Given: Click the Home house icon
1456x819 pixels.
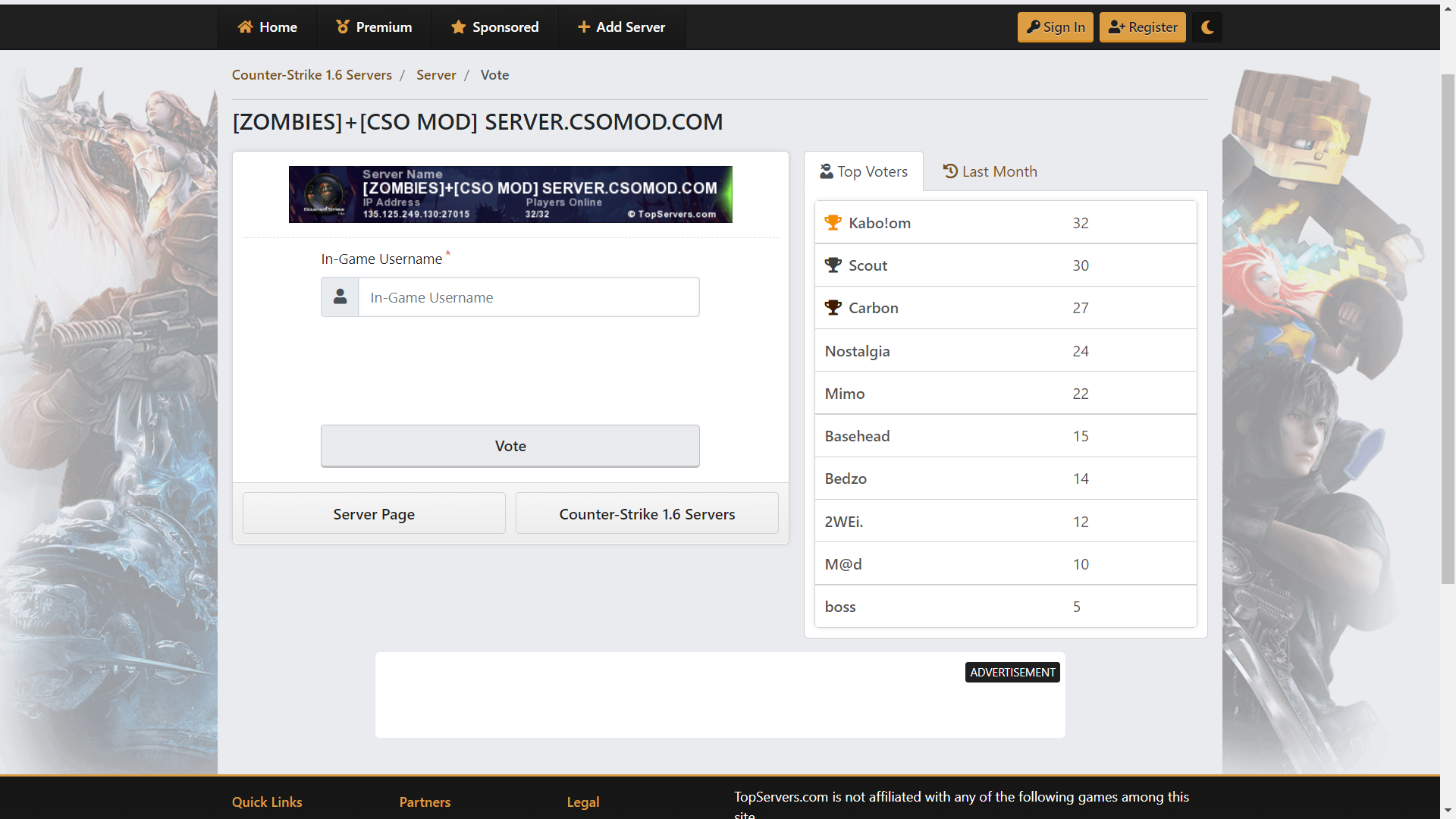Looking at the screenshot, I should point(245,27).
